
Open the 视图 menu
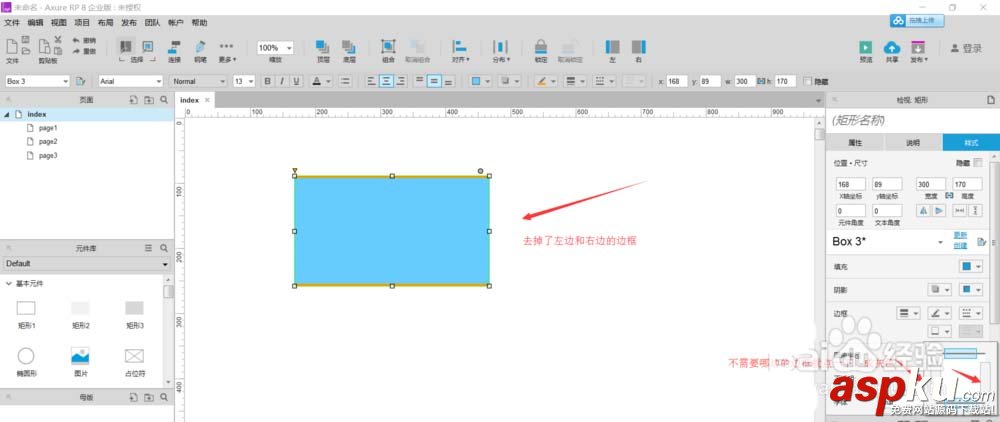pos(59,23)
